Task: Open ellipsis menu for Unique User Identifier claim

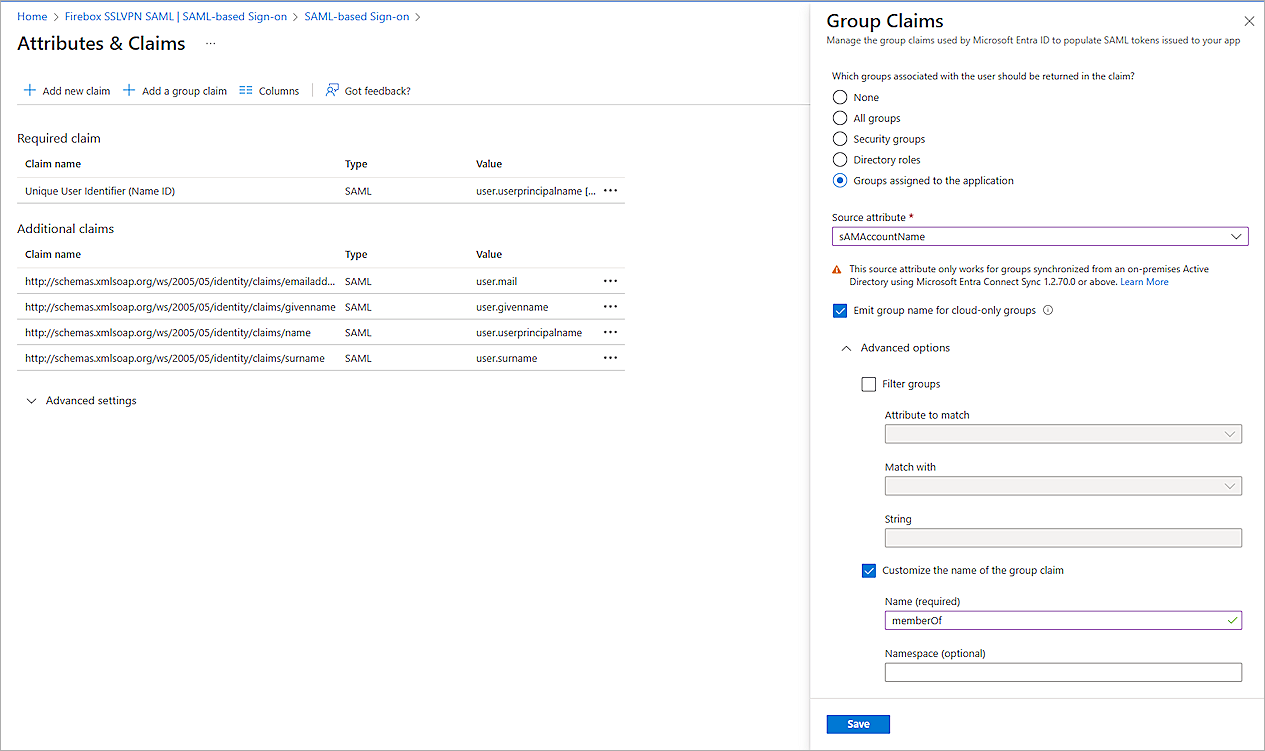Action: tap(610, 191)
